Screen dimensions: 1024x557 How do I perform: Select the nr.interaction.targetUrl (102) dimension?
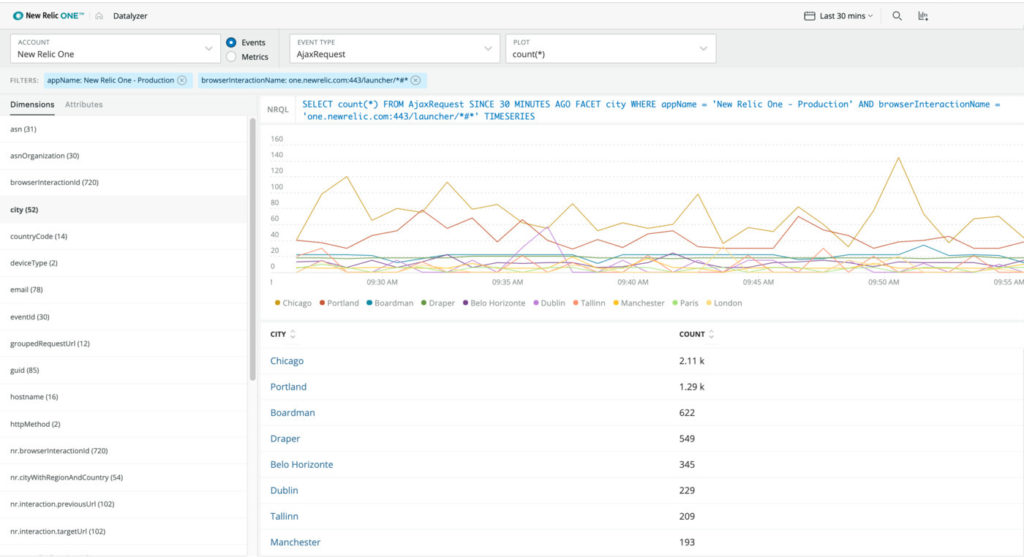tap(124, 532)
